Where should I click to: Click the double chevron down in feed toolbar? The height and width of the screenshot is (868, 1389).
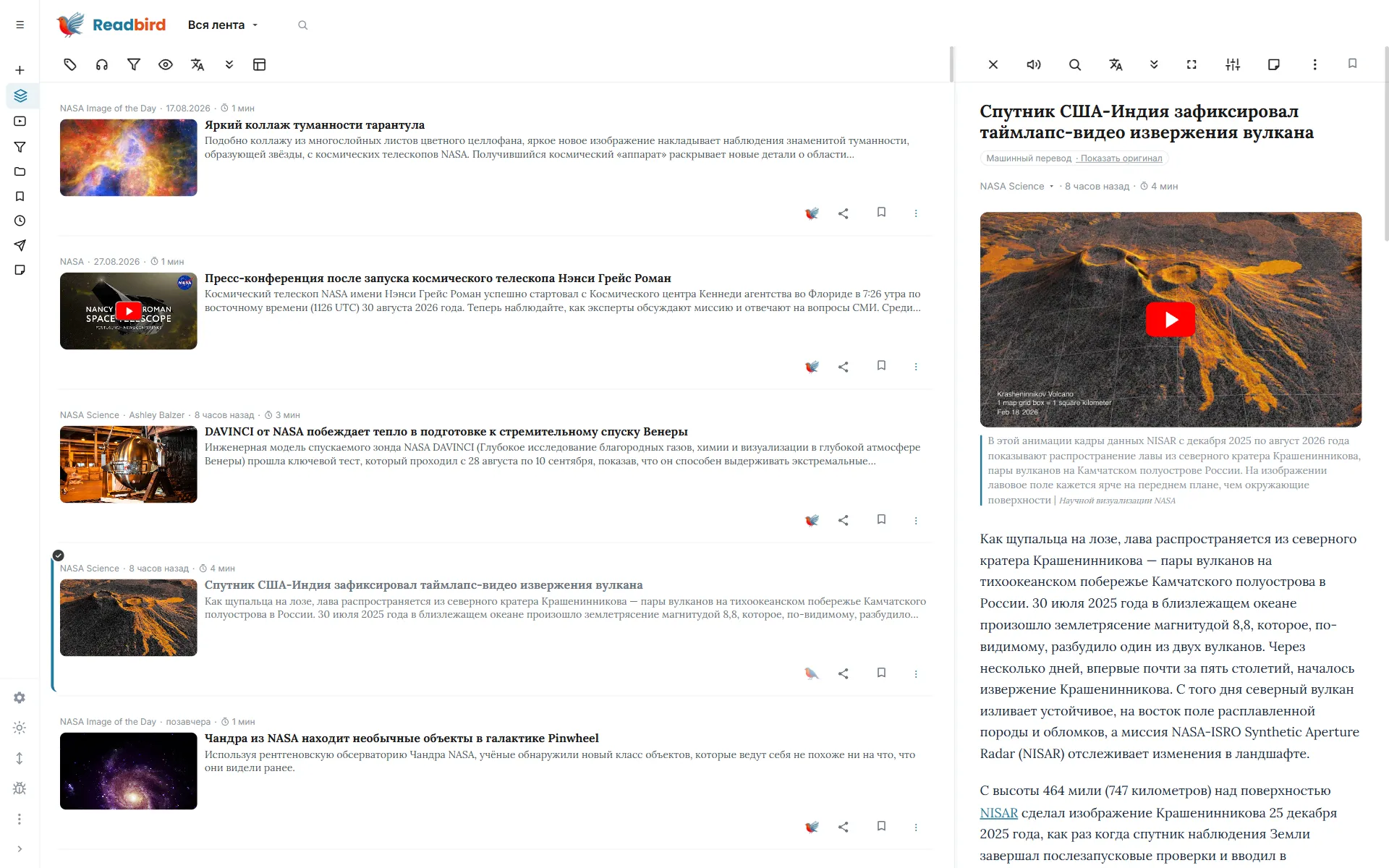(x=229, y=64)
